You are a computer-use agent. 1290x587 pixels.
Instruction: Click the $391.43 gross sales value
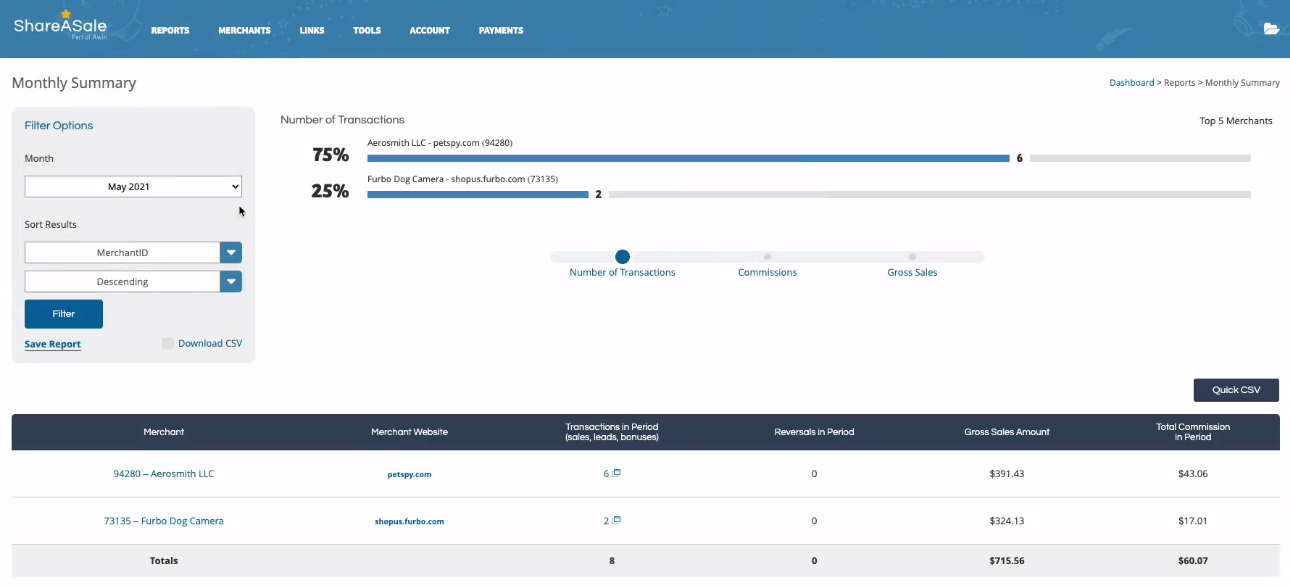click(1006, 474)
